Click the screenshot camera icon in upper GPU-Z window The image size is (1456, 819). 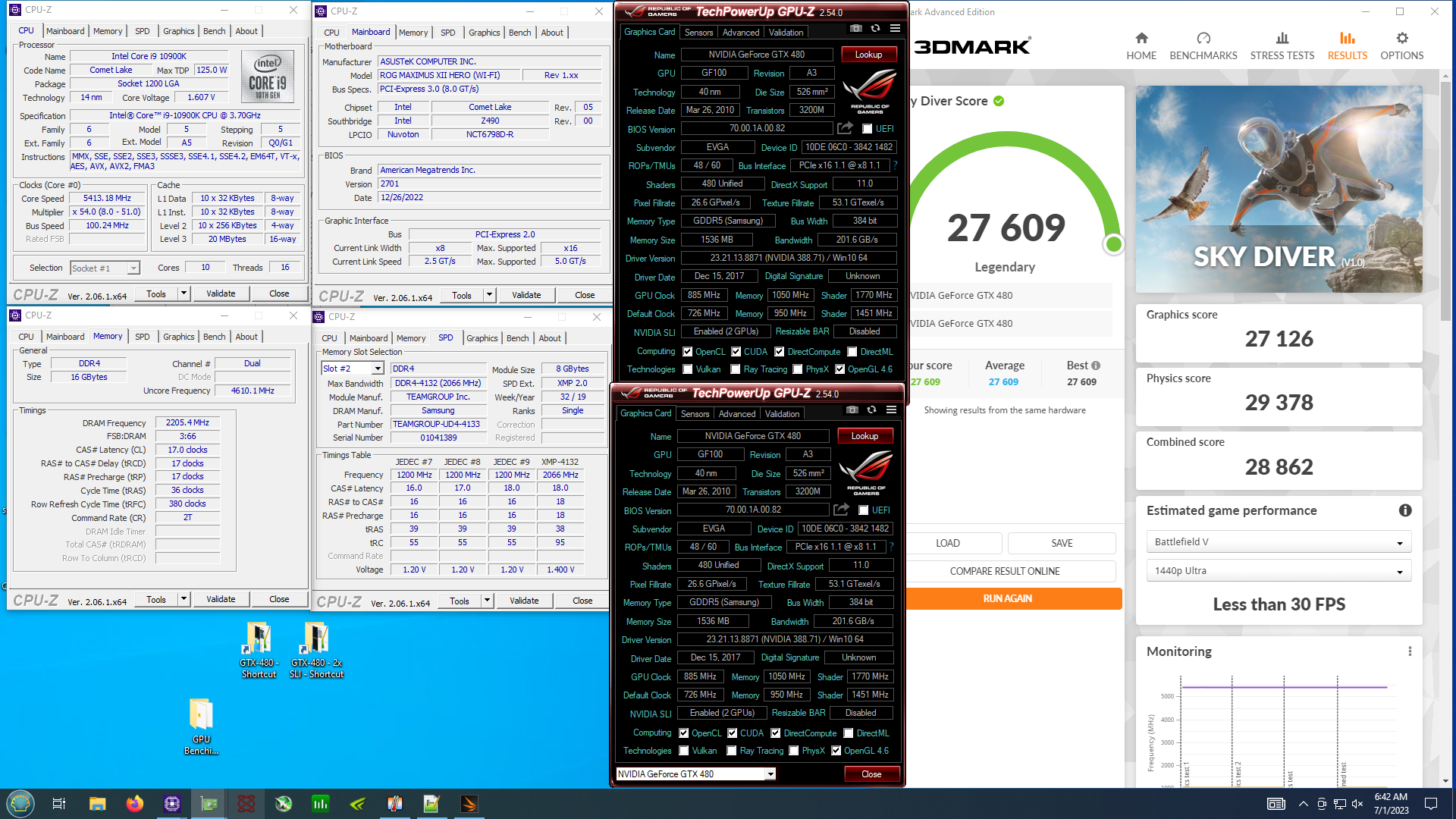pos(856,29)
